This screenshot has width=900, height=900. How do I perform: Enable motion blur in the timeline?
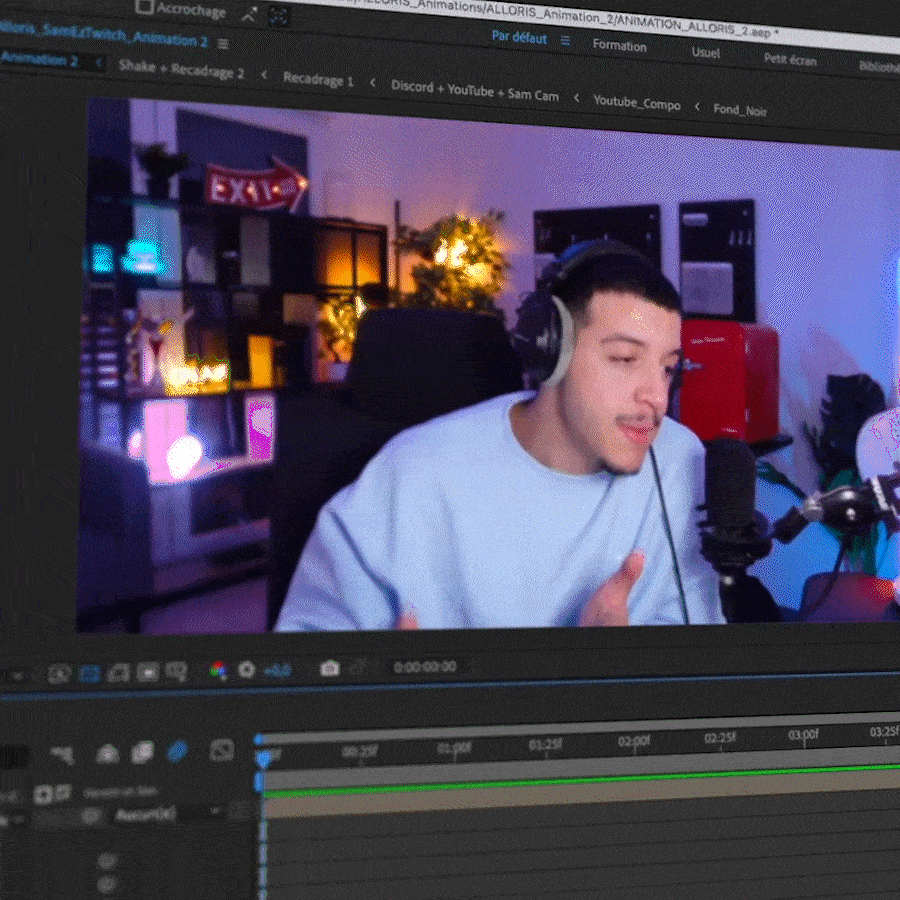click(x=177, y=750)
